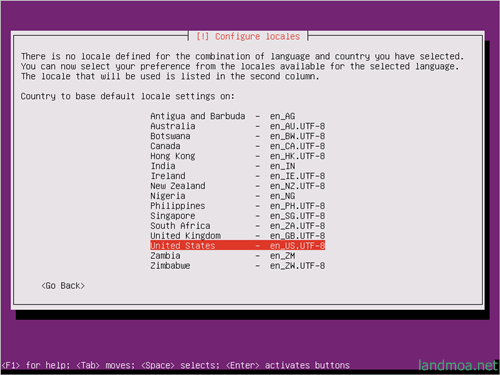The height and width of the screenshot is (375, 500).
Task: Select Singapore locale entry
Action: (x=237, y=216)
